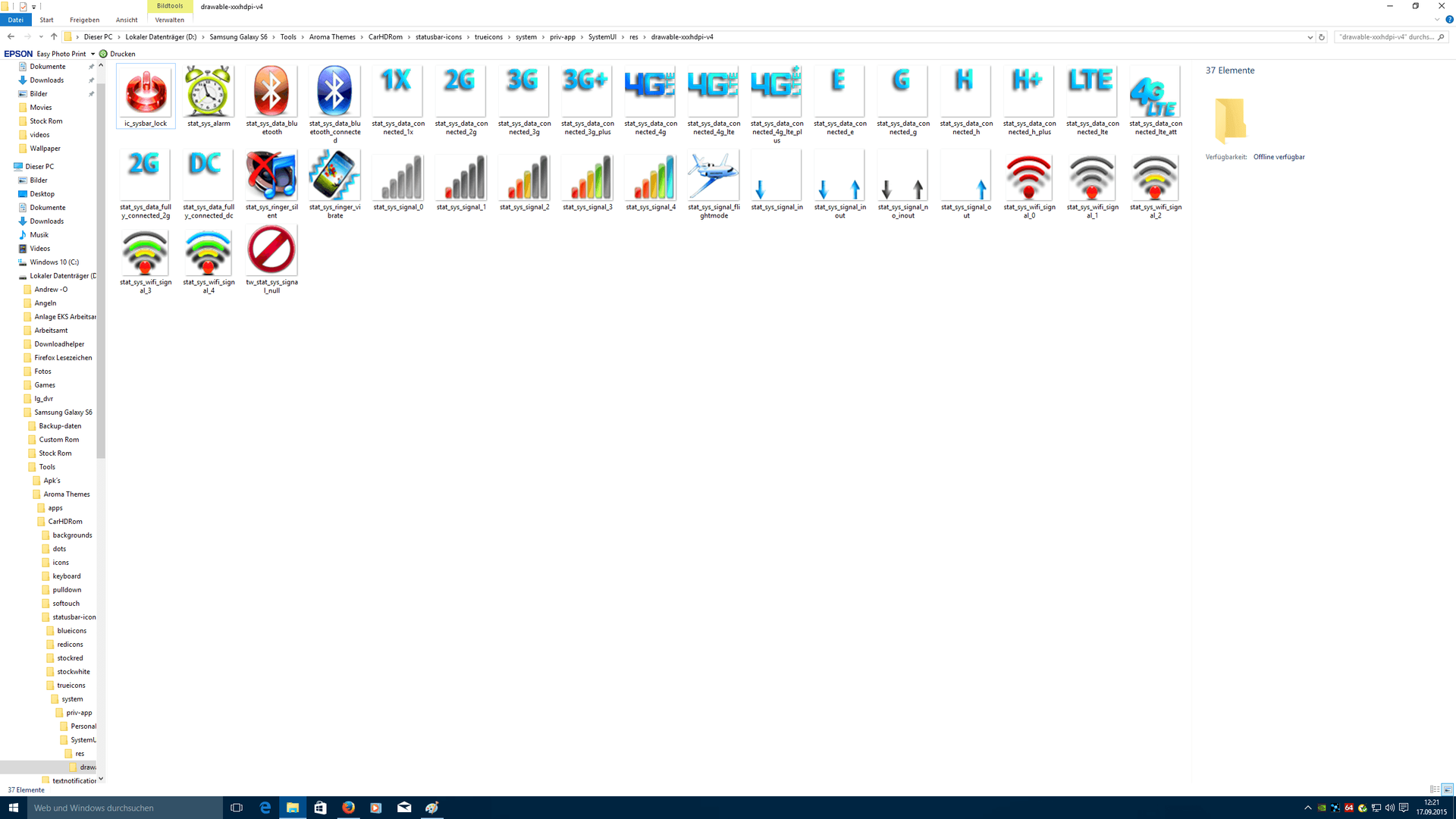The image size is (1456, 819).
Task: Select the stat_sys_data_connected_lte file
Action: pos(1093,100)
